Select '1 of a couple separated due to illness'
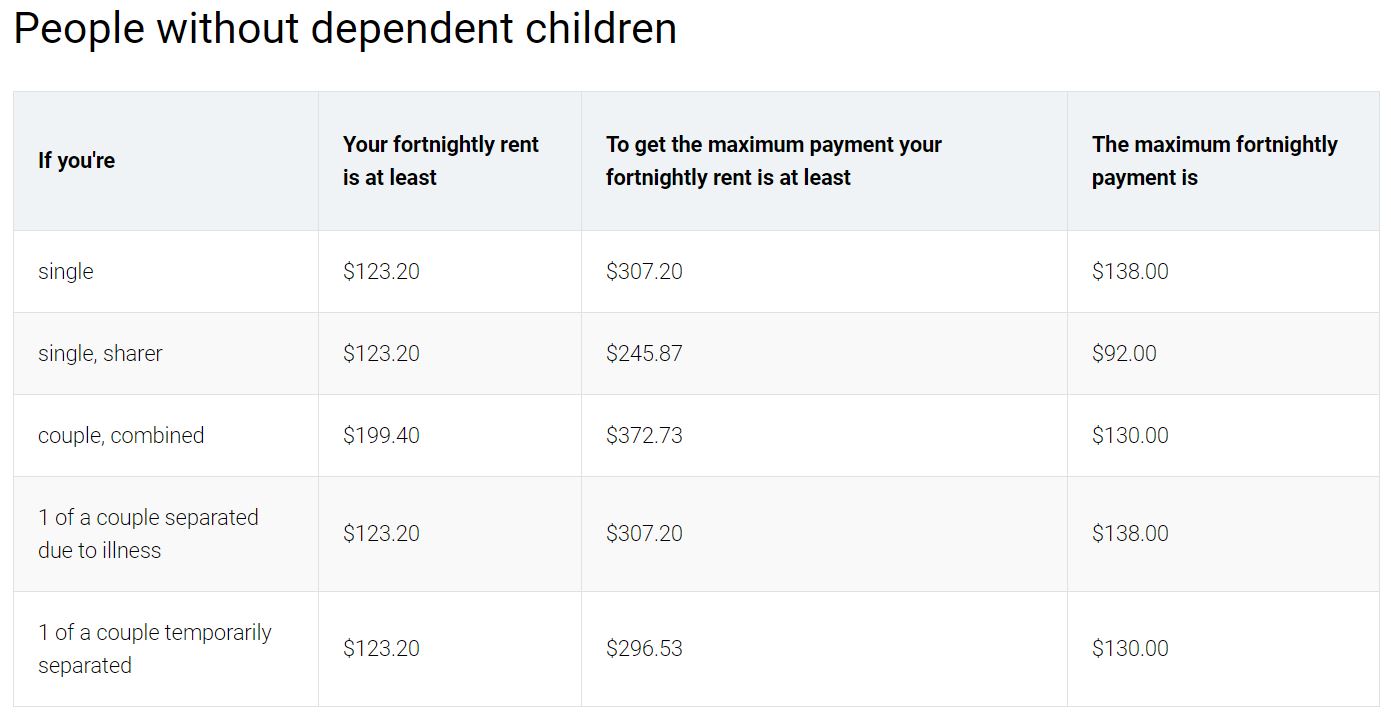1391x720 pixels. point(148,533)
